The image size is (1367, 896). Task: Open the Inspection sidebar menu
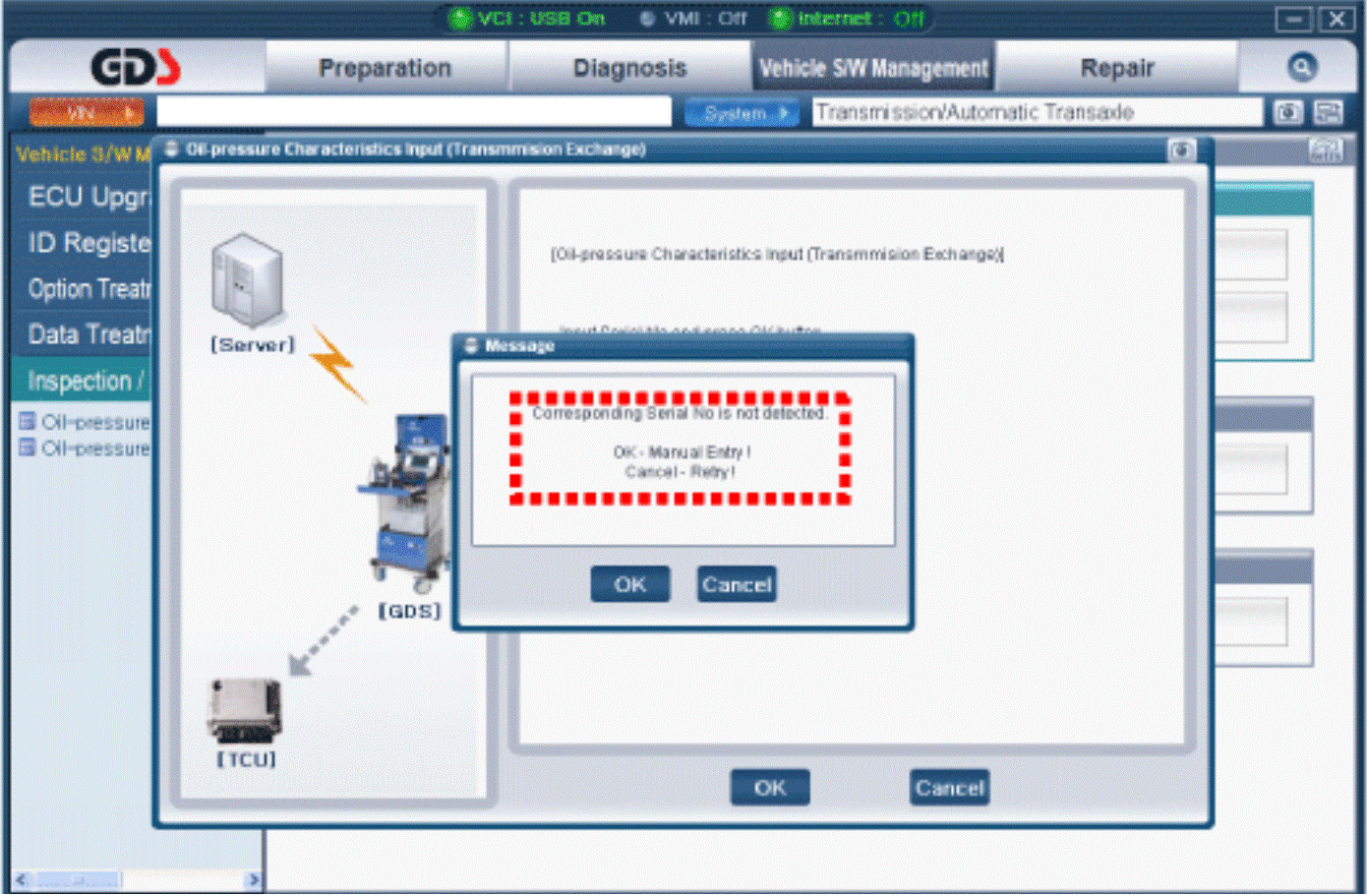coord(83,381)
